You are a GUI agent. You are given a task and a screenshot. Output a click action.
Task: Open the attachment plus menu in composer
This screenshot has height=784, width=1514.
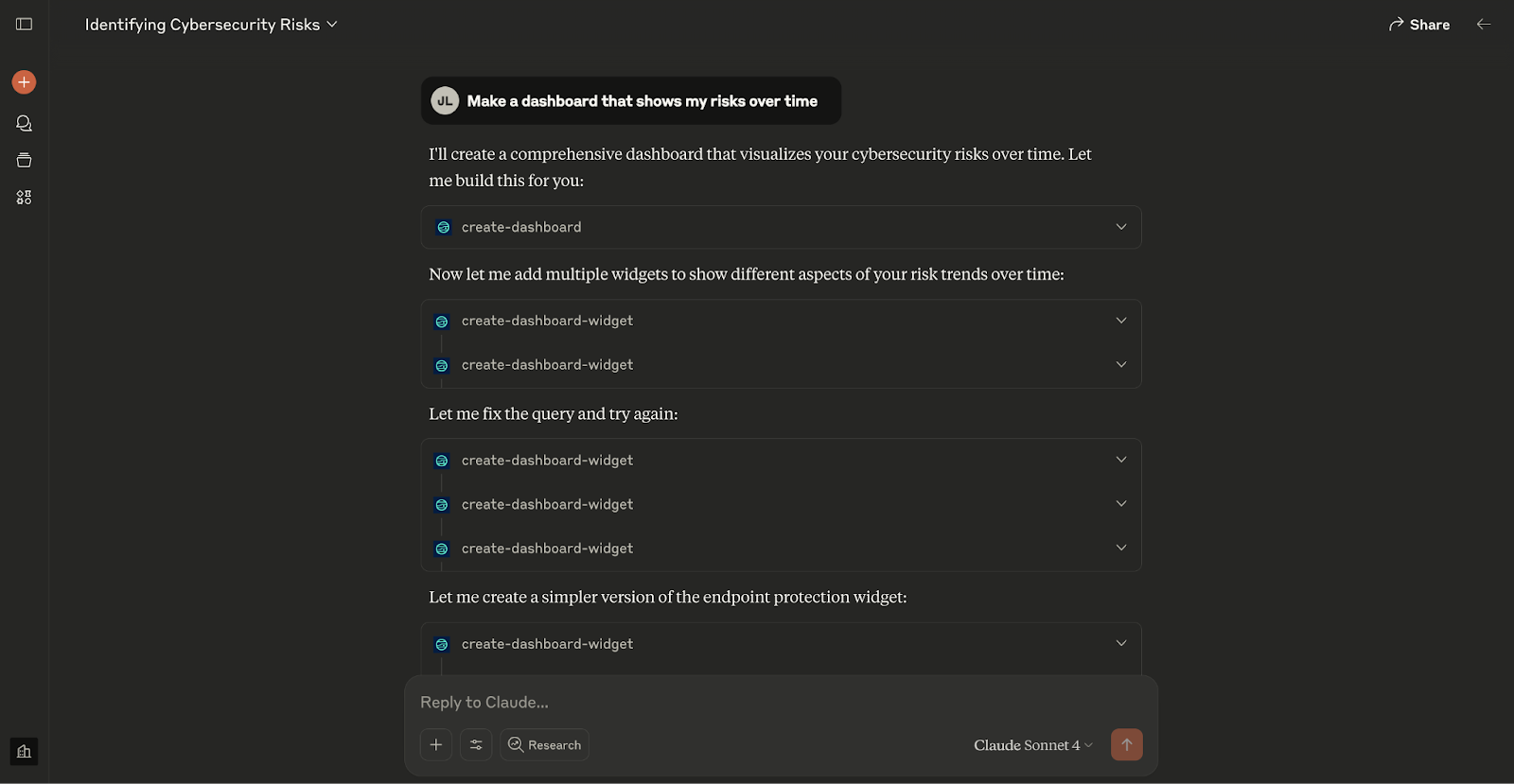pos(436,745)
